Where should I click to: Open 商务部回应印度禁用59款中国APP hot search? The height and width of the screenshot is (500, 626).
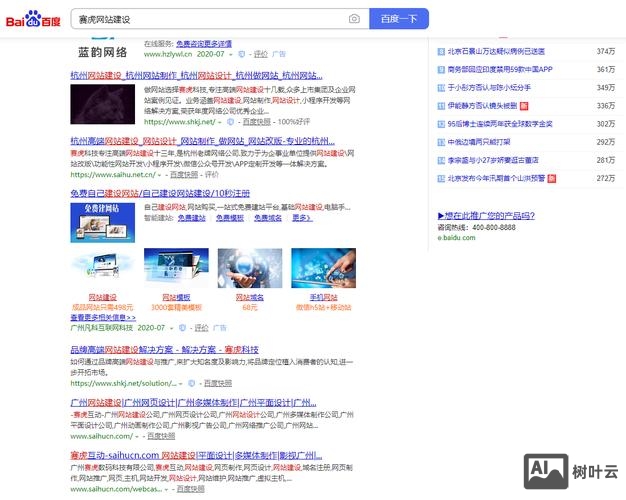pyautogui.click(x=500, y=69)
